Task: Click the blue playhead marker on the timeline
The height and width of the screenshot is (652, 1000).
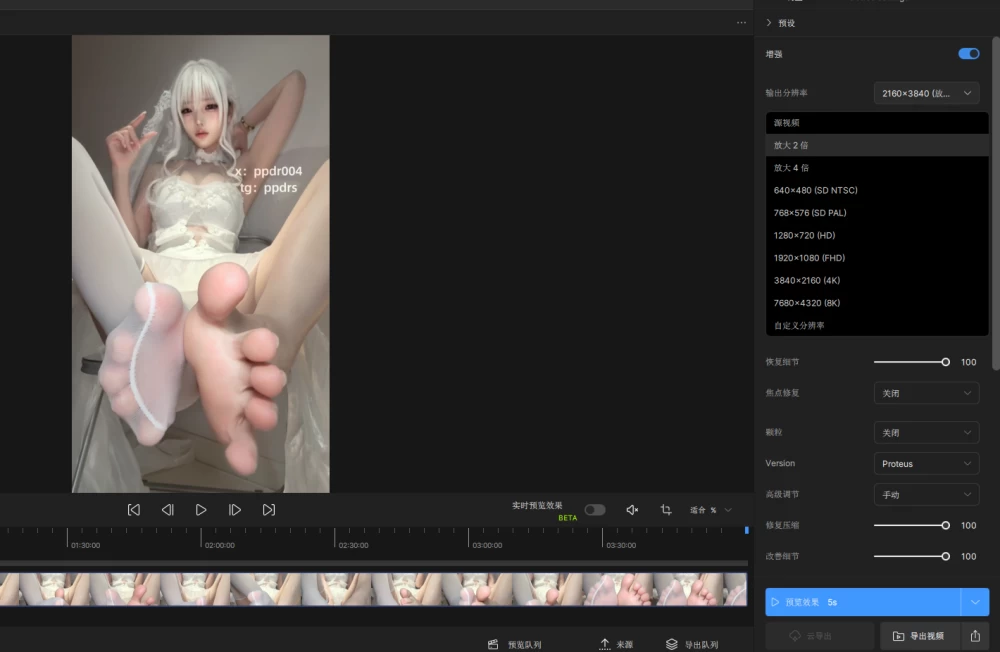Action: point(747,530)
